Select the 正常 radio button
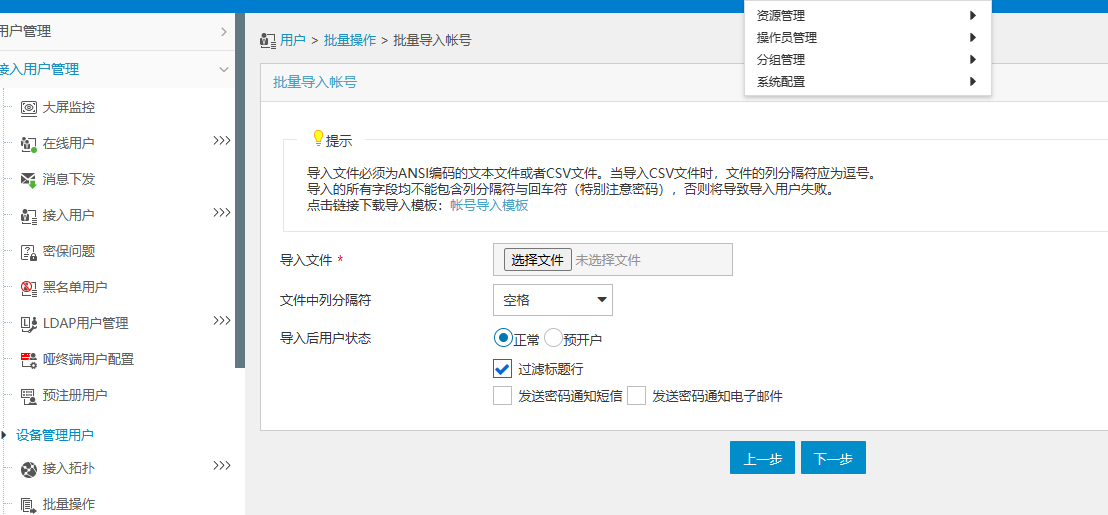This screenshot has height=515, width=1108. pos(503,338)
